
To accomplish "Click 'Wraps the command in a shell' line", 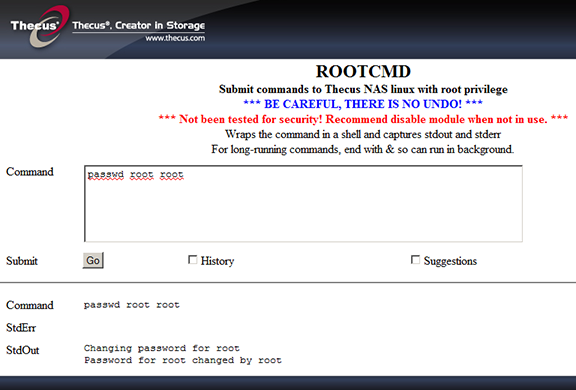I will pyautogui.click(x=363, y=134).
